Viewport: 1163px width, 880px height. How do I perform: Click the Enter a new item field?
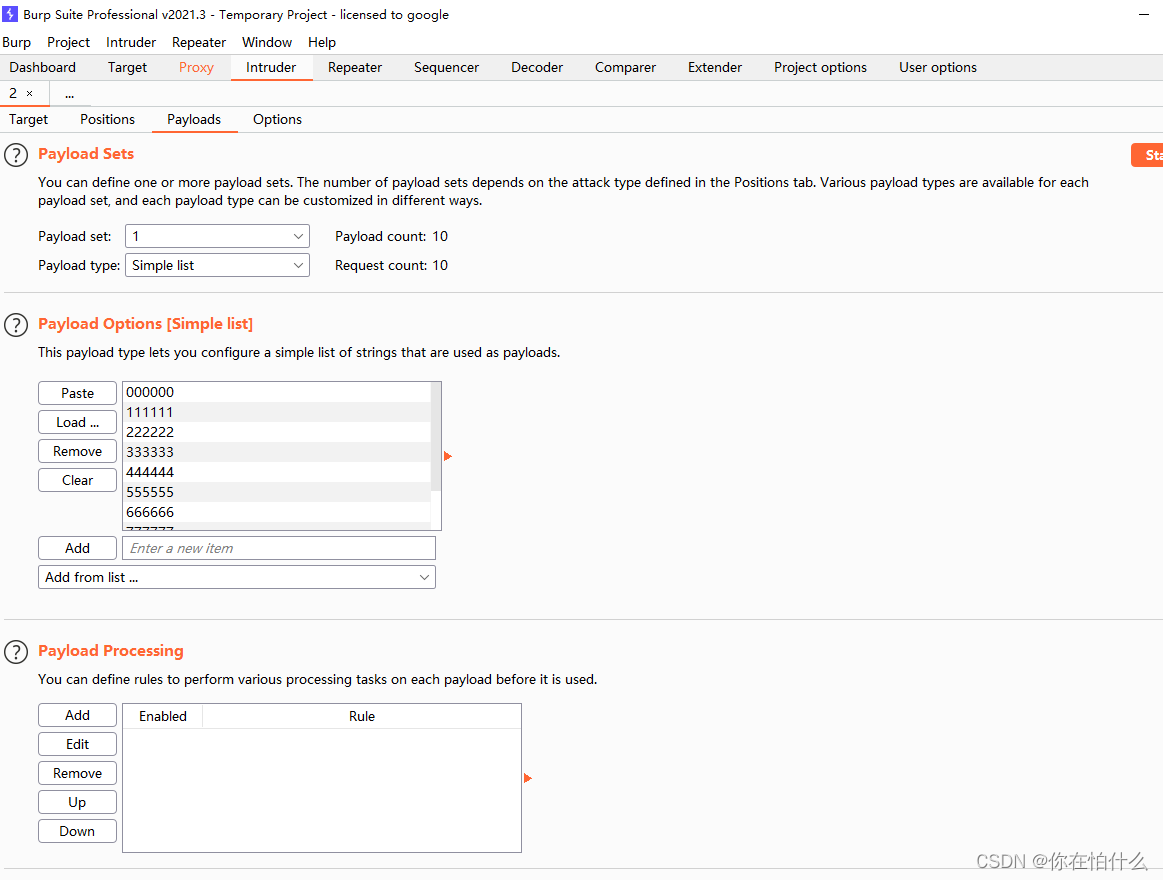point(279,548)
